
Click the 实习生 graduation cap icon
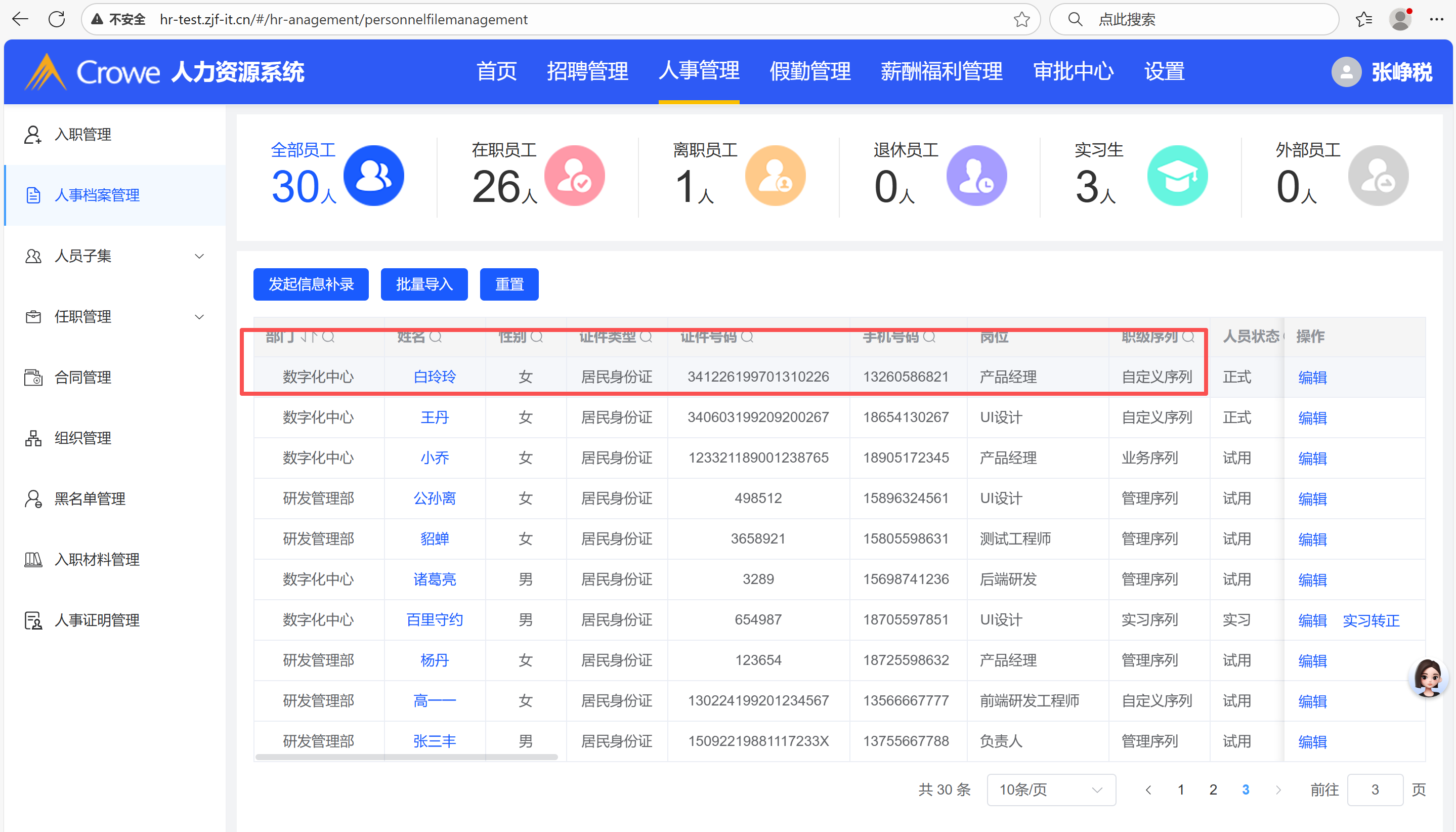tap(1177, 176)
